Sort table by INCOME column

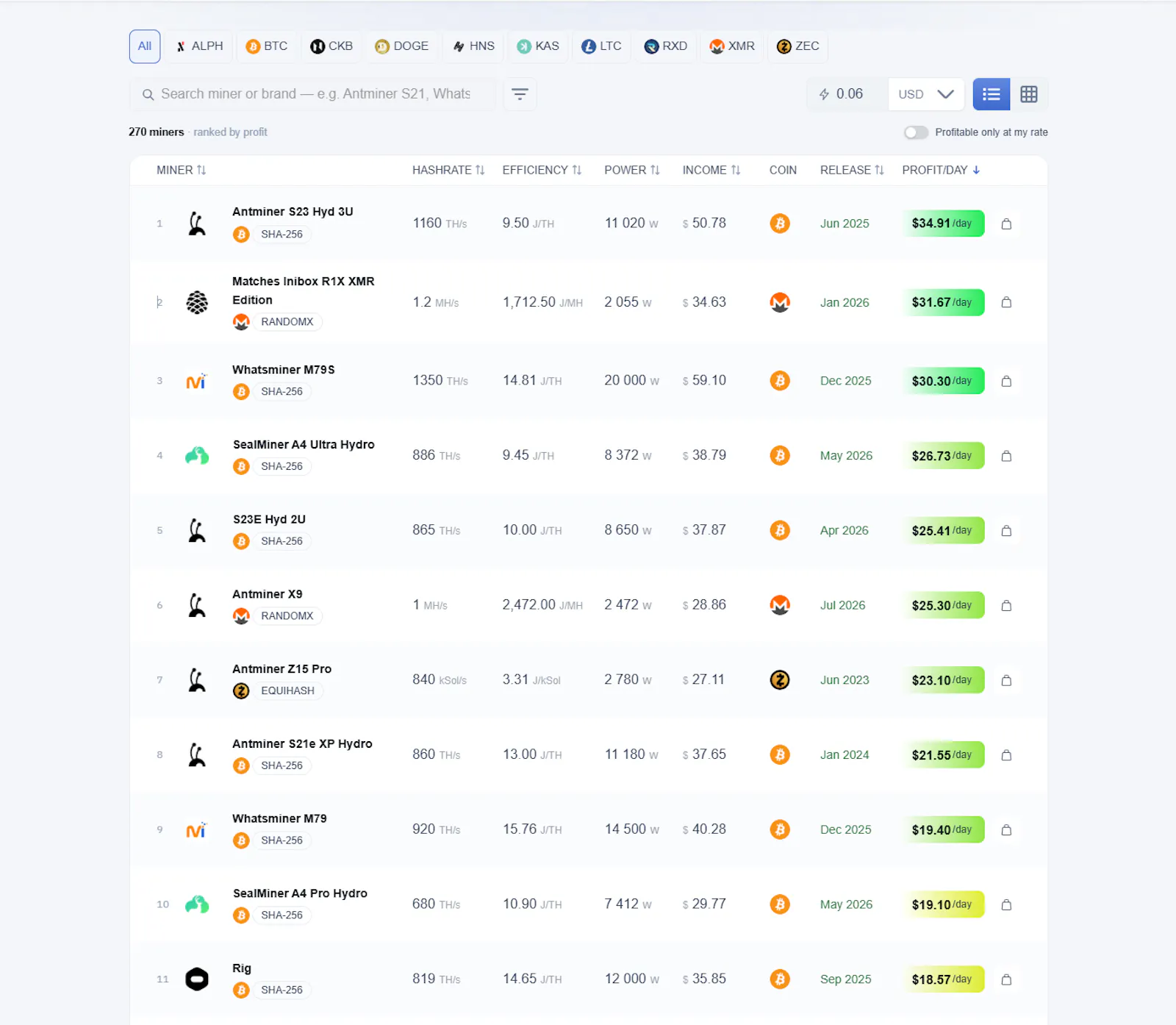(x=711, y=170)
